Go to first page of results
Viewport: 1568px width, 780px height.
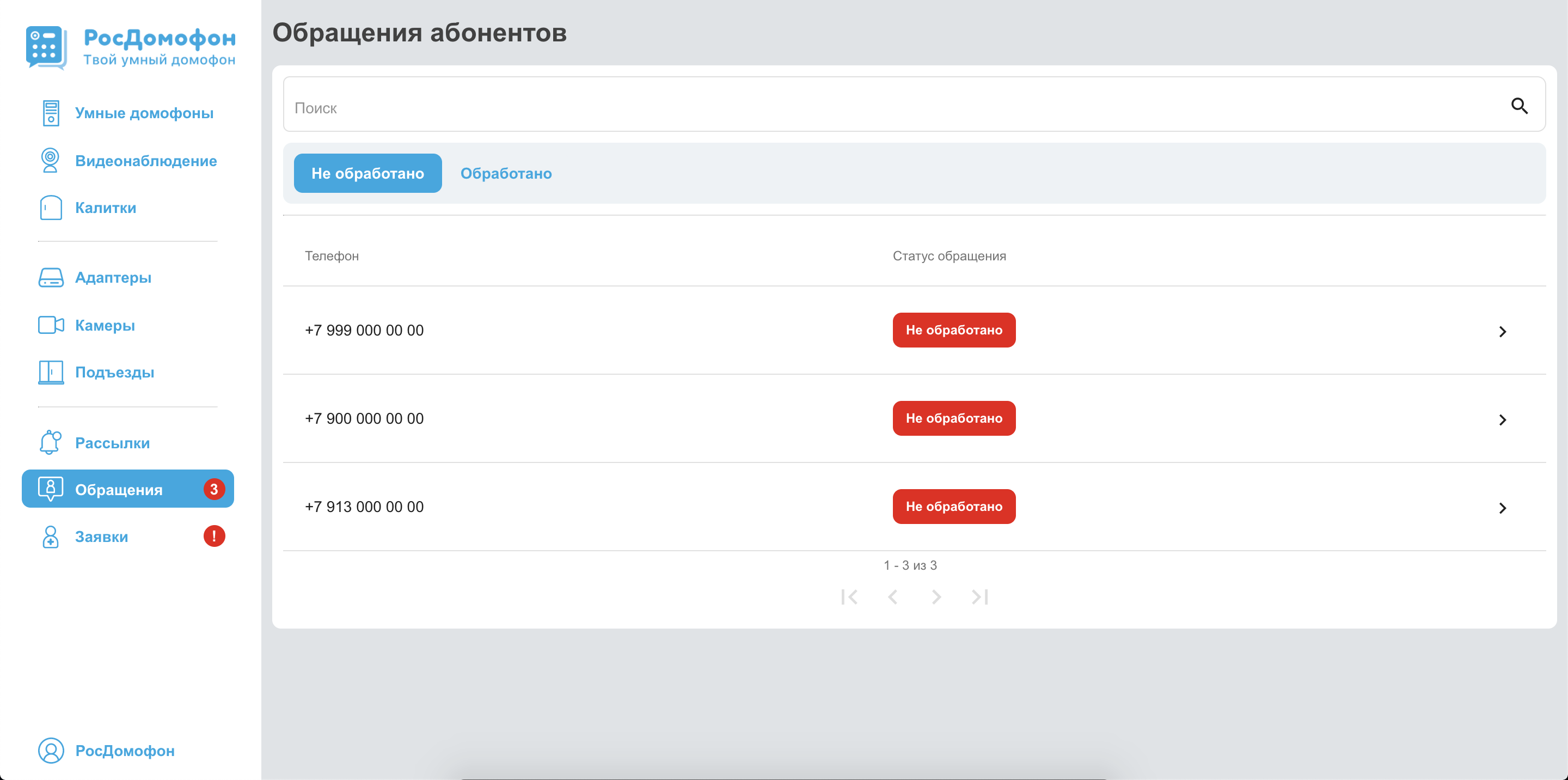849,598
